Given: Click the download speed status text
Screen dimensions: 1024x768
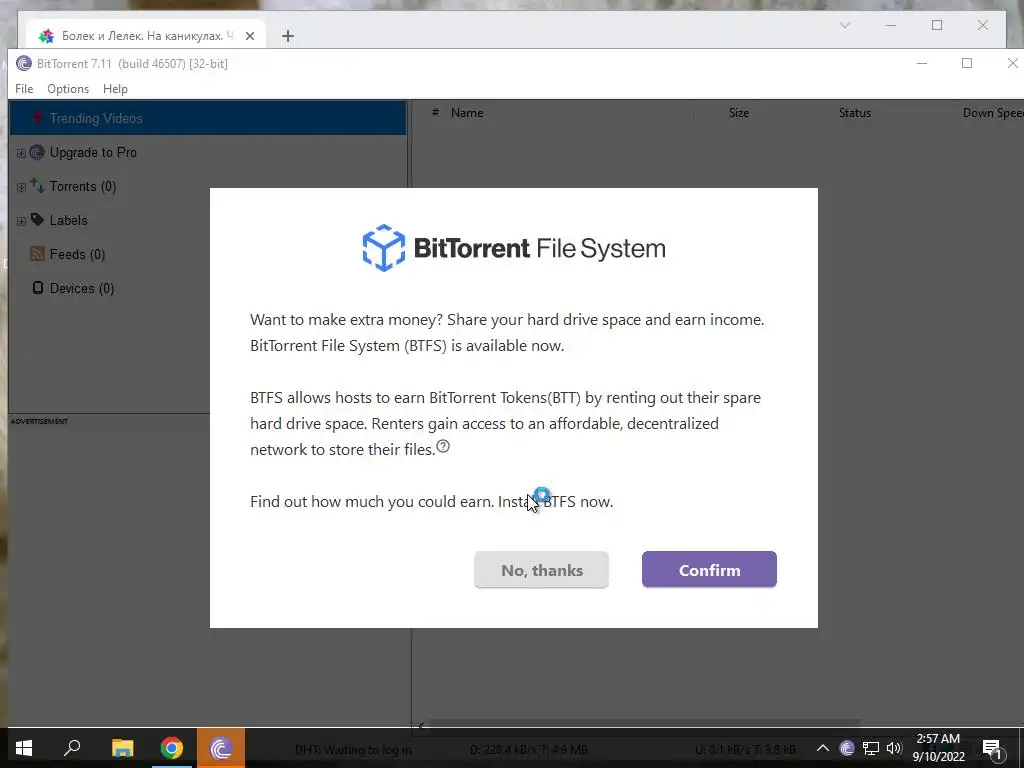Looking at the screenshot, I should (x=529, y=750).
